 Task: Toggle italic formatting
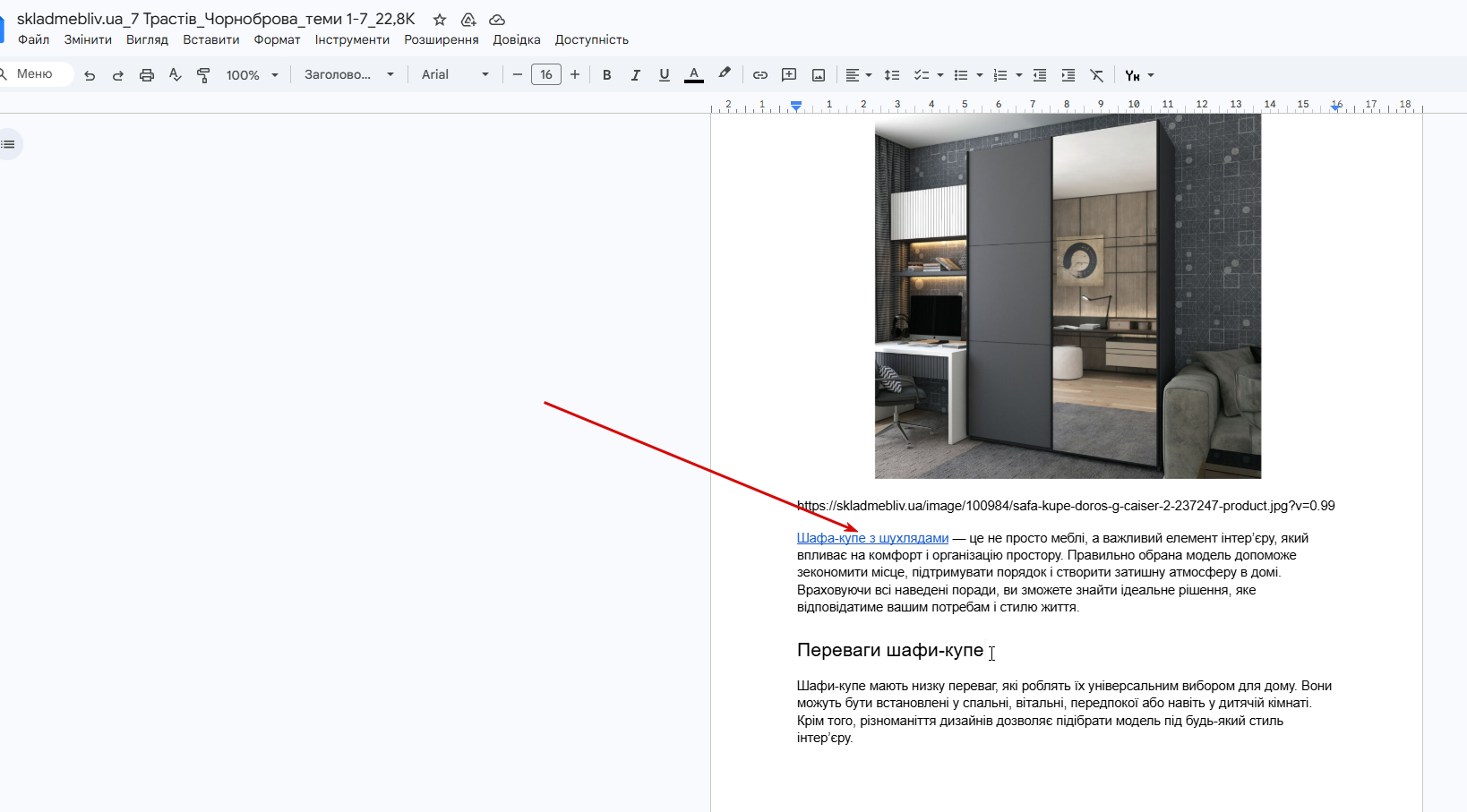pyautogui.click(x=636, y=75)
